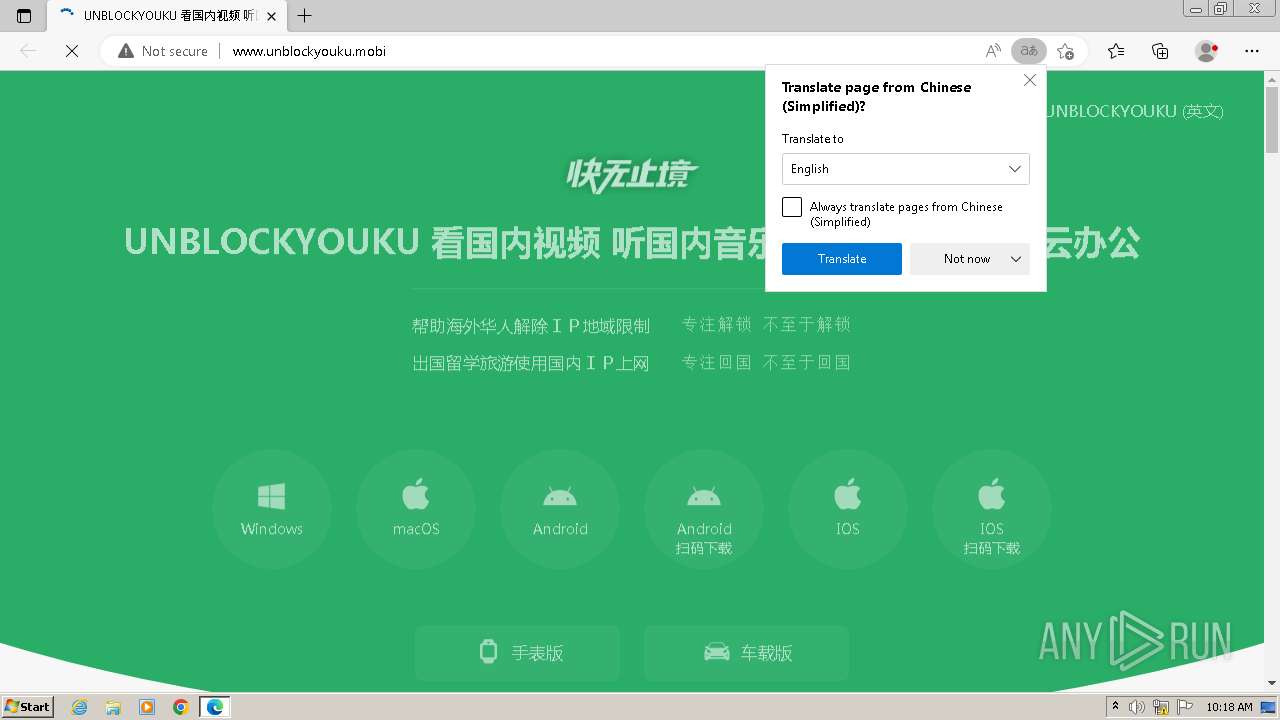Select the 出国留学旅游使用国内IP上网 text
Image resolution: width=1280 pixels, height=720 pixels.
pyautogui.click(x=531, y=364)
